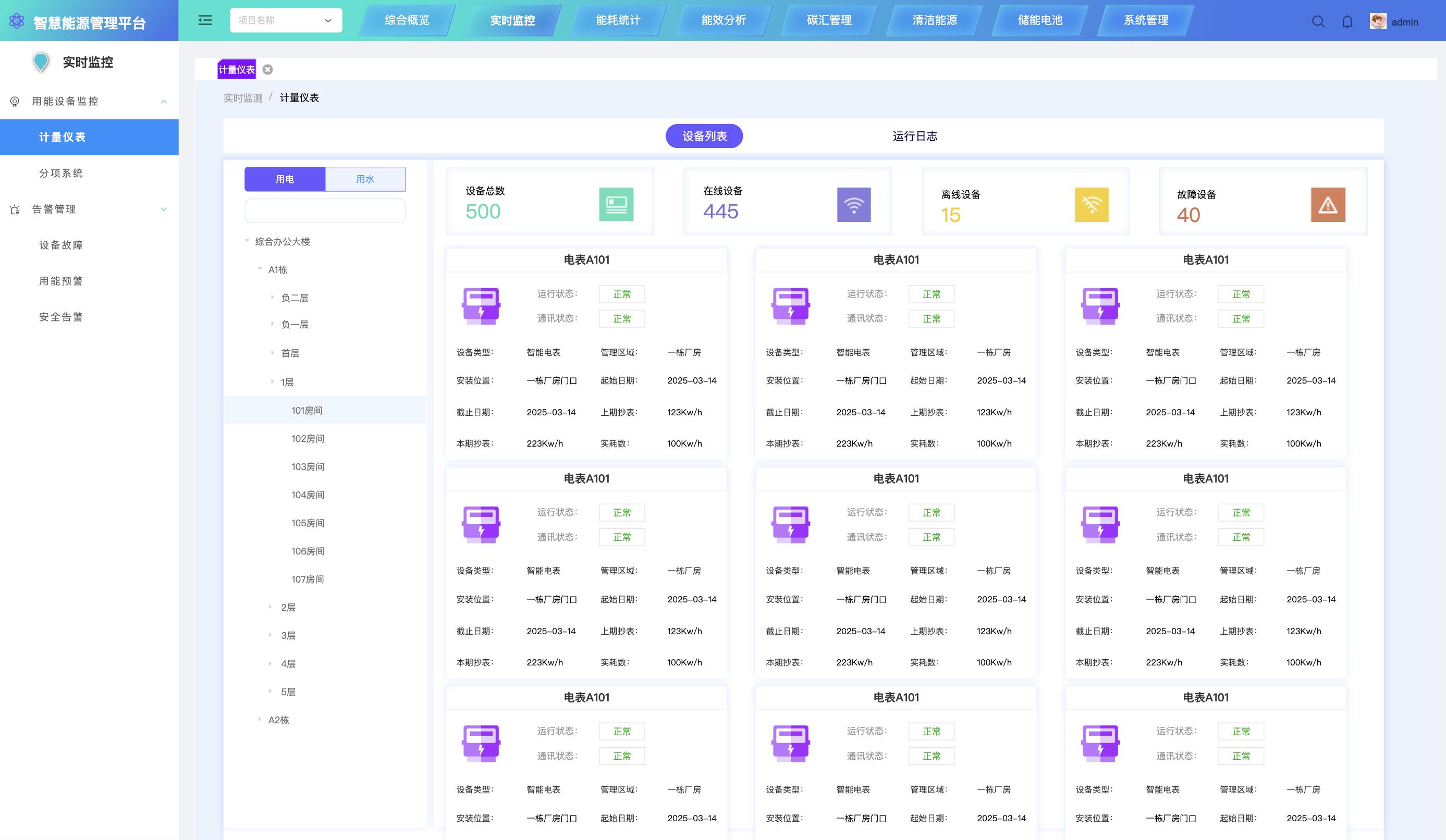Open the 能耗统计 top navigation tab
Screen dimensions: 1446x840
point(618,21)
